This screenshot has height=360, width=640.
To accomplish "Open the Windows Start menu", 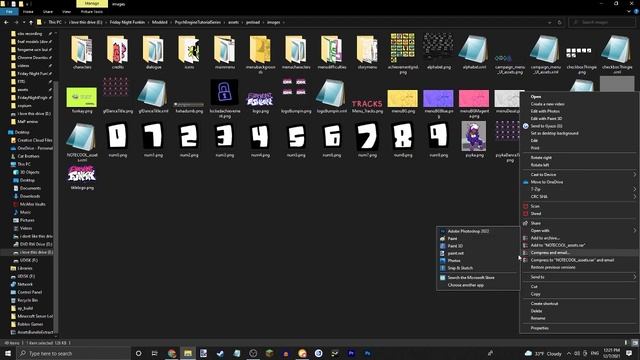I will (x=8, y=353).
